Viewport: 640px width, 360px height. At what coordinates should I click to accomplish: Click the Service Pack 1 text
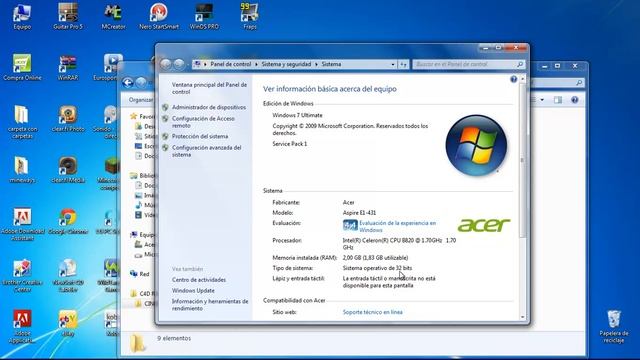click(289, 144)
